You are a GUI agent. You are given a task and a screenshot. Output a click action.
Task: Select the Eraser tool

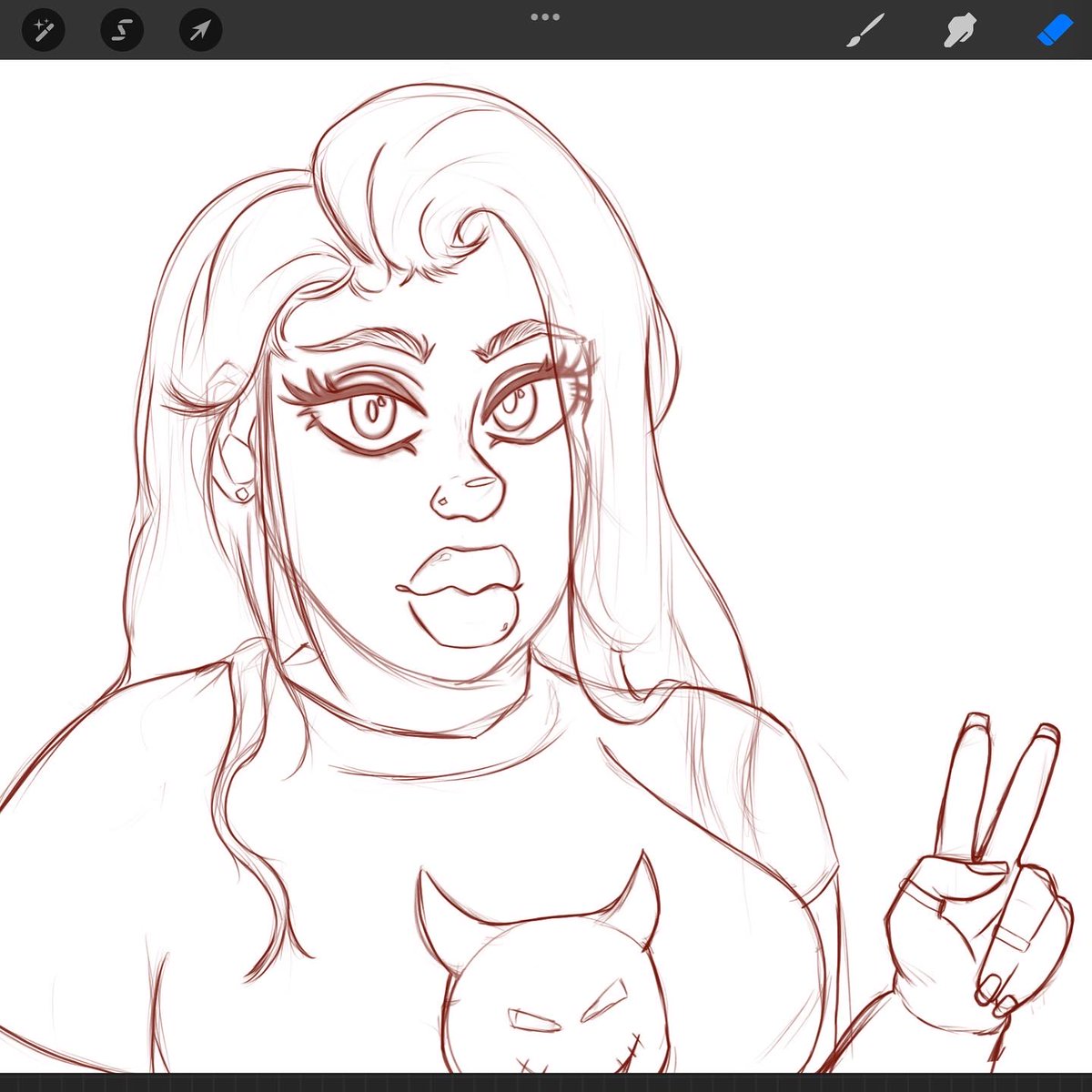[1056, 31]
